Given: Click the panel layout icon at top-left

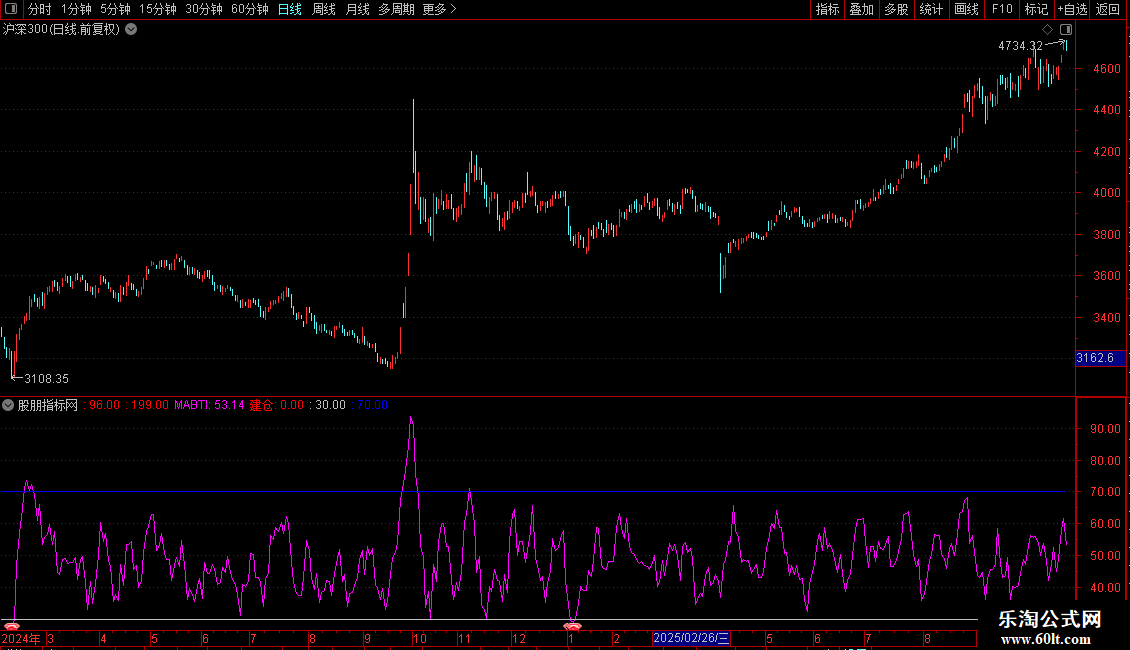Looking at the screenshot, I should (11, 9).
